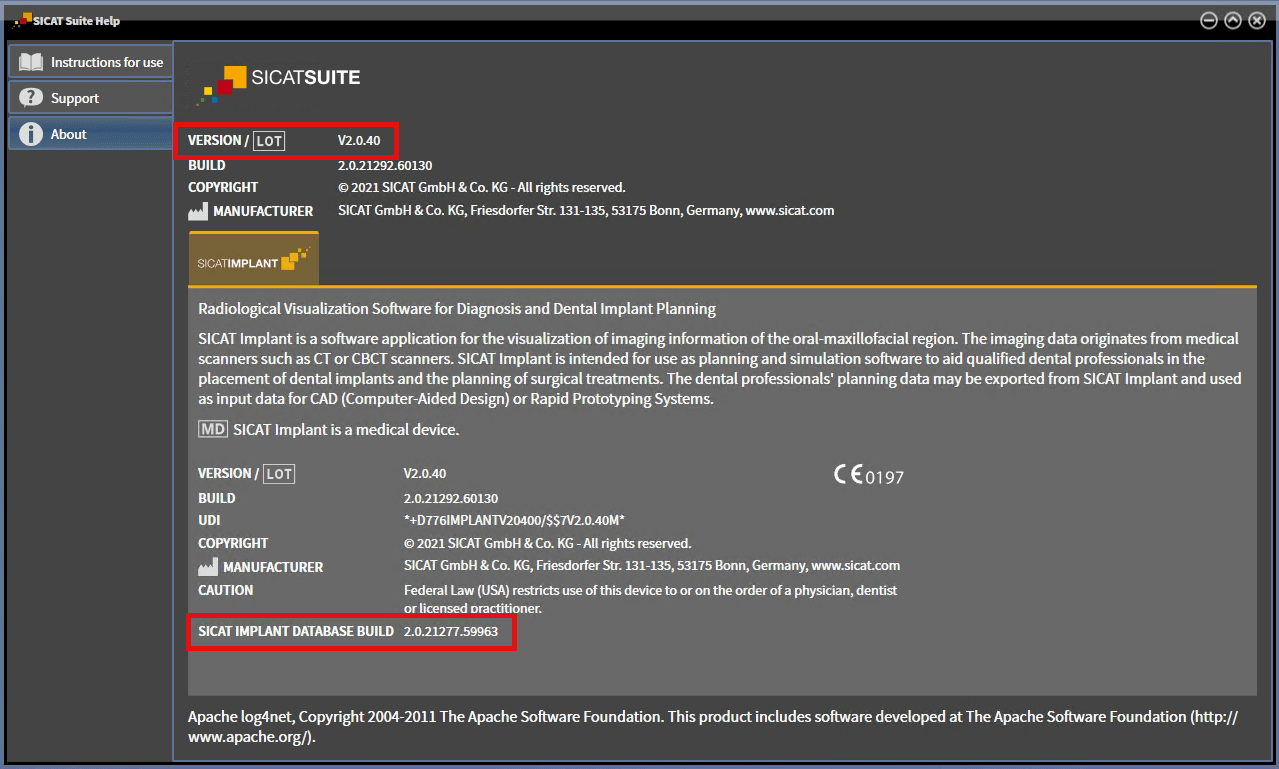Maximize the SICAT Suite Help window
Screen dimensions: 1279x769
pos(1233,21)
